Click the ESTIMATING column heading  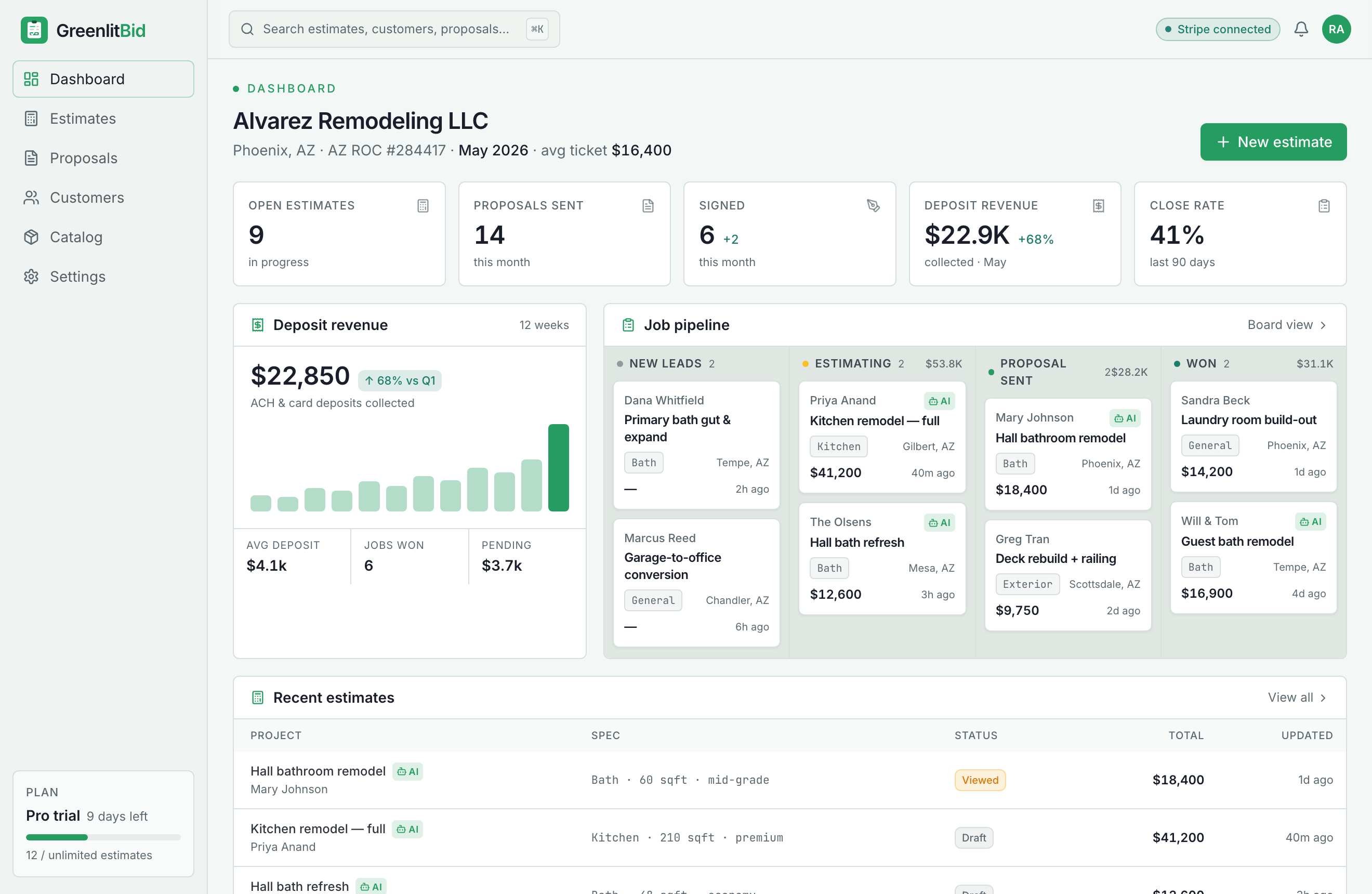pyautogui.click(x=853, y=364)
